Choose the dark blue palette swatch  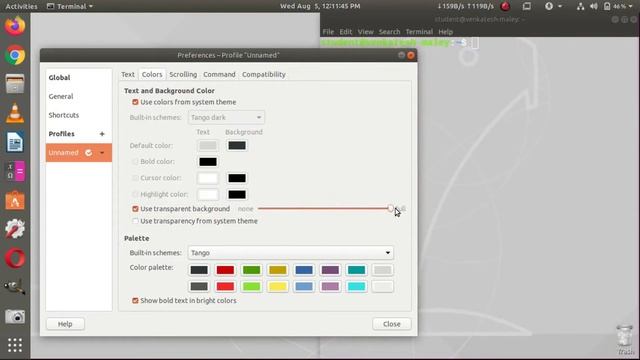tap(304, 270)
